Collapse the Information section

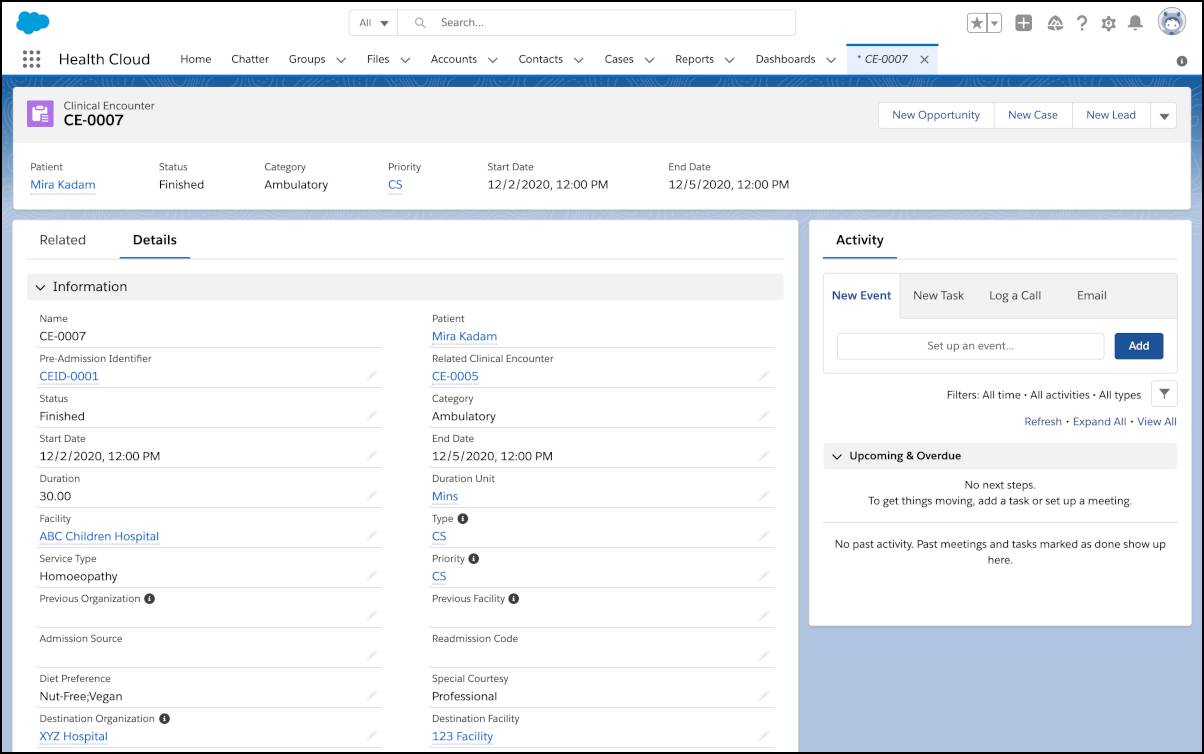tap(41, 287)
